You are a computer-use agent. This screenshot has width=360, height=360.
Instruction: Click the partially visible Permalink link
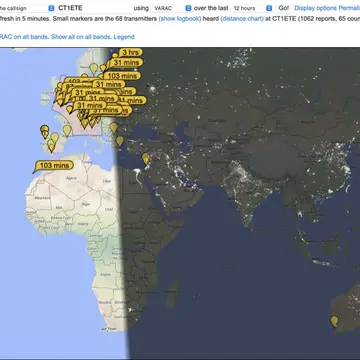349,8
